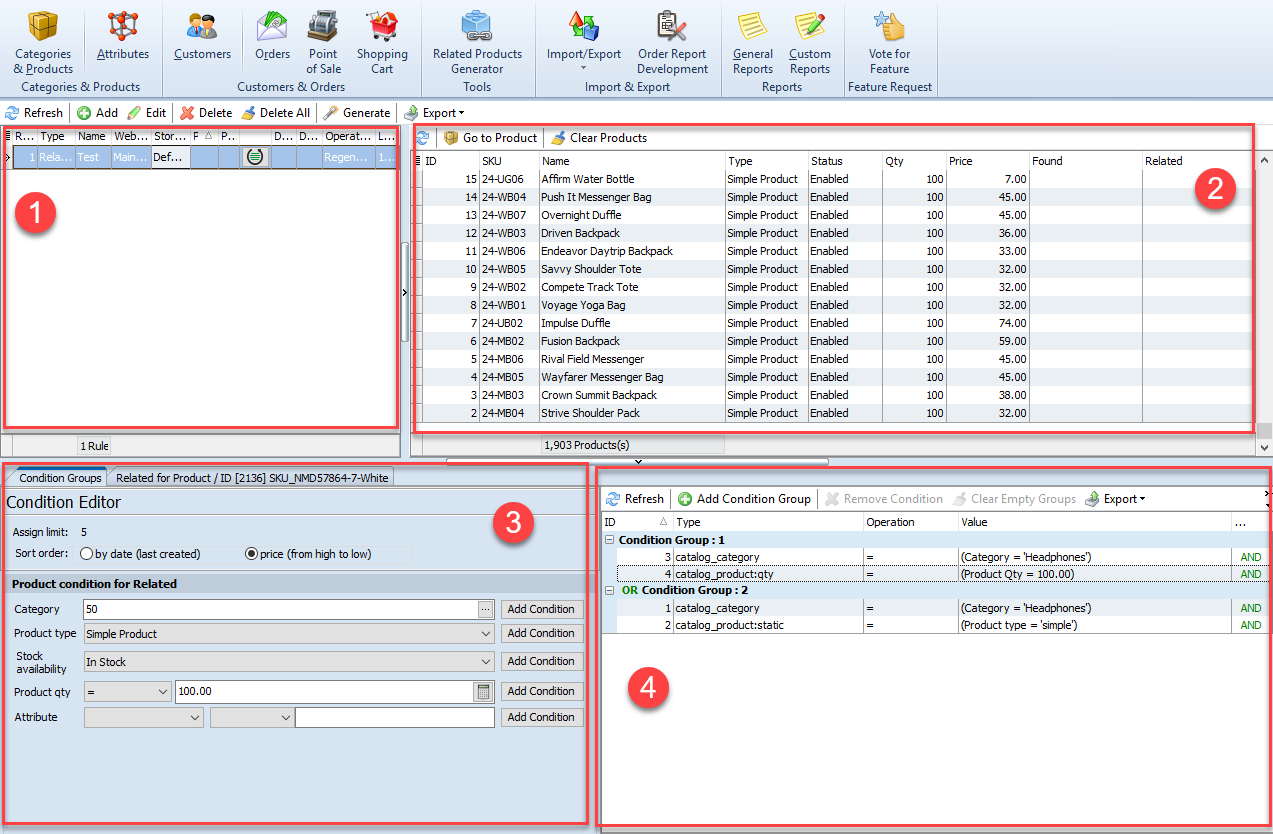1273x834 pixels.
Task: Click Generate in rules toolbar
Action: coord(357,113)
